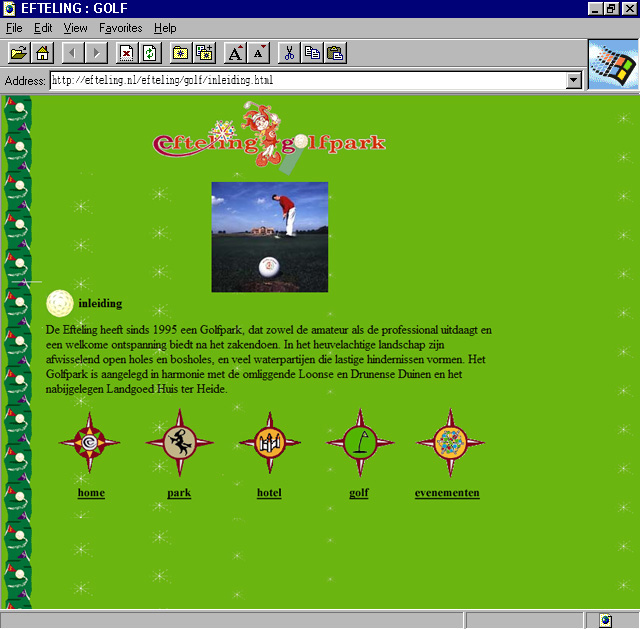Follow the evenementen text link
This screenshot has height=629, width=640.
coord(447,493)
